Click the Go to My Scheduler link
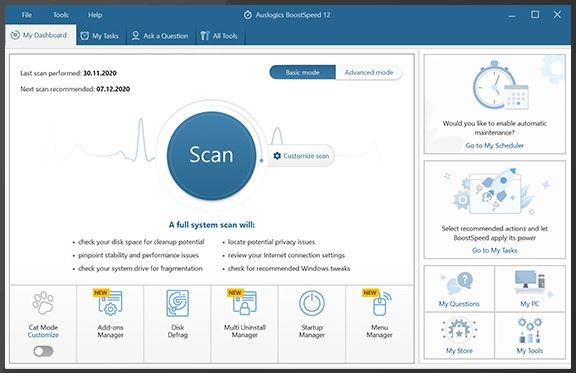 coord(494,146)
